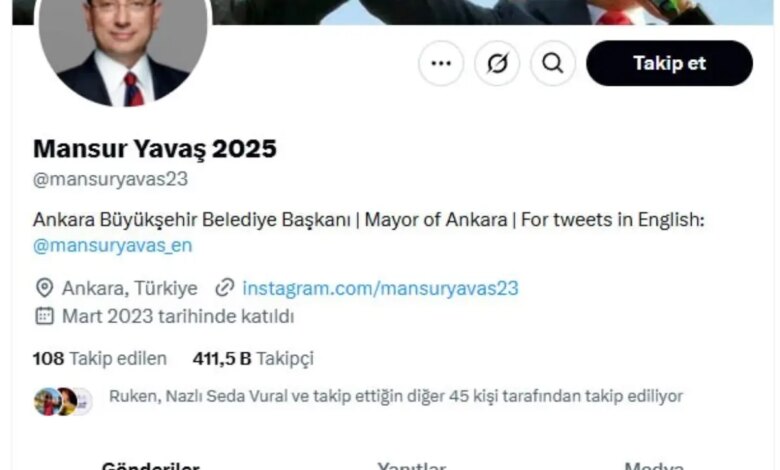
Task: Visit the instagram.com/mansuryavas23 link
Action: [381, 288]
